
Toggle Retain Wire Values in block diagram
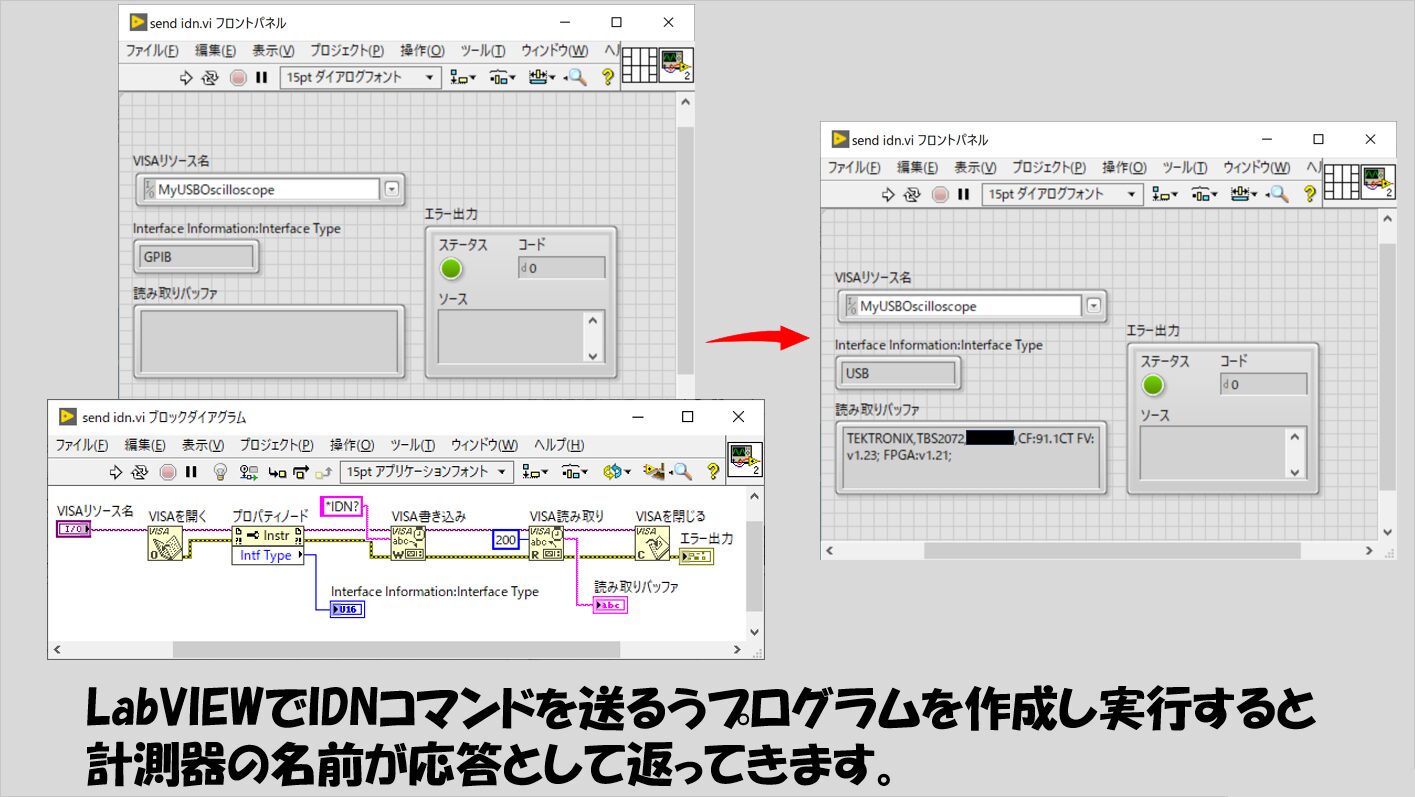click(250, 472)
